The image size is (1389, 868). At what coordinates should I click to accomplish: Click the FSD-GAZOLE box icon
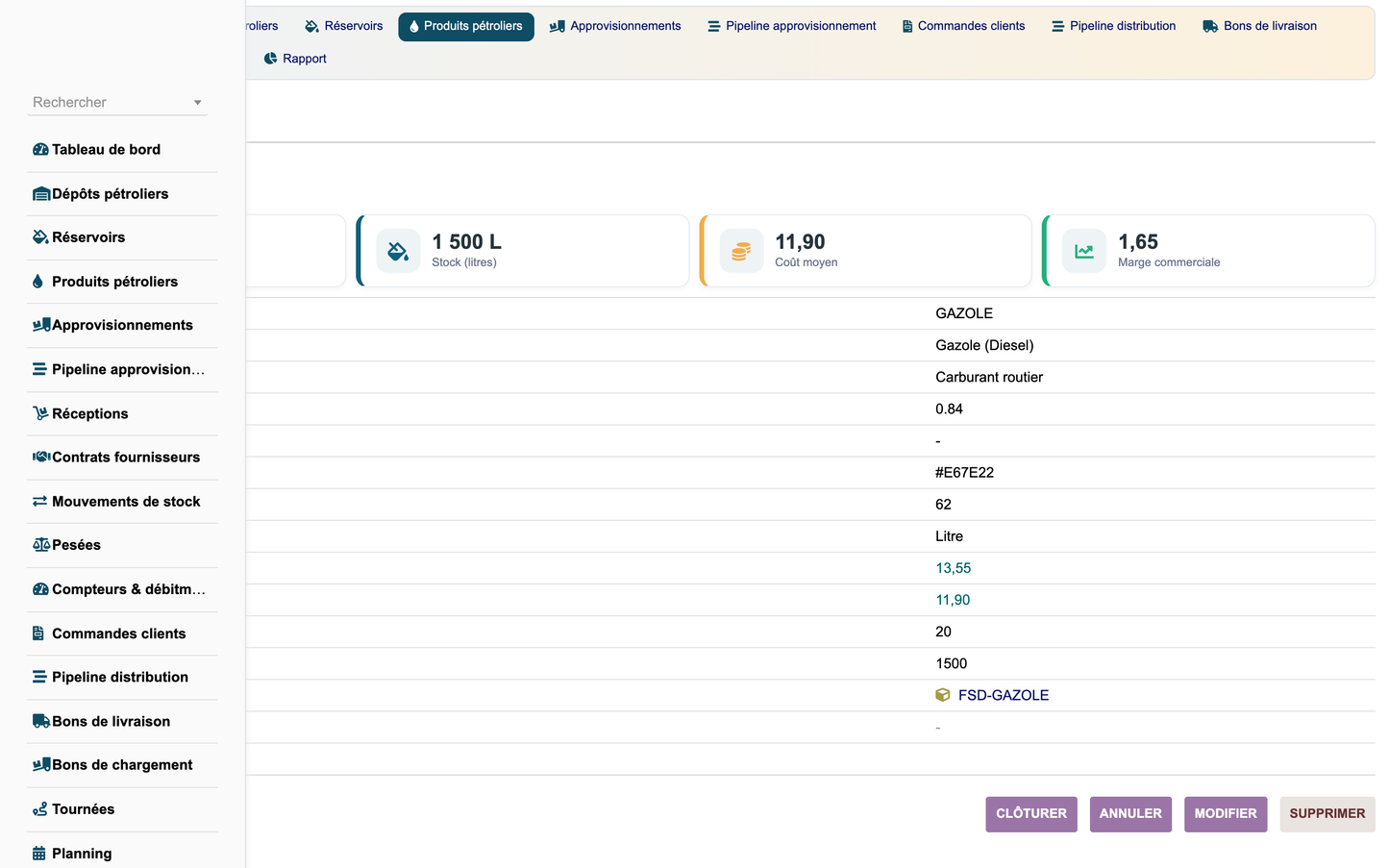tap(943, 695)
